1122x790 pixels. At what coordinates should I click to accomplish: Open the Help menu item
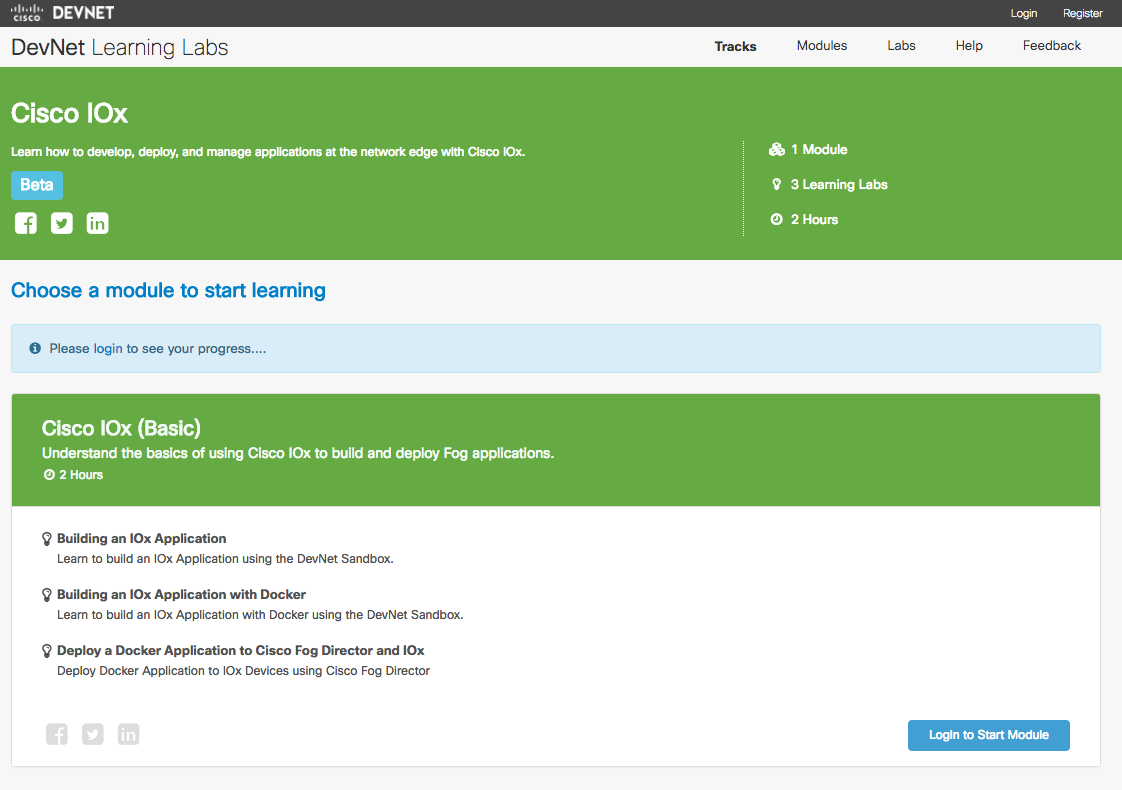969,46
